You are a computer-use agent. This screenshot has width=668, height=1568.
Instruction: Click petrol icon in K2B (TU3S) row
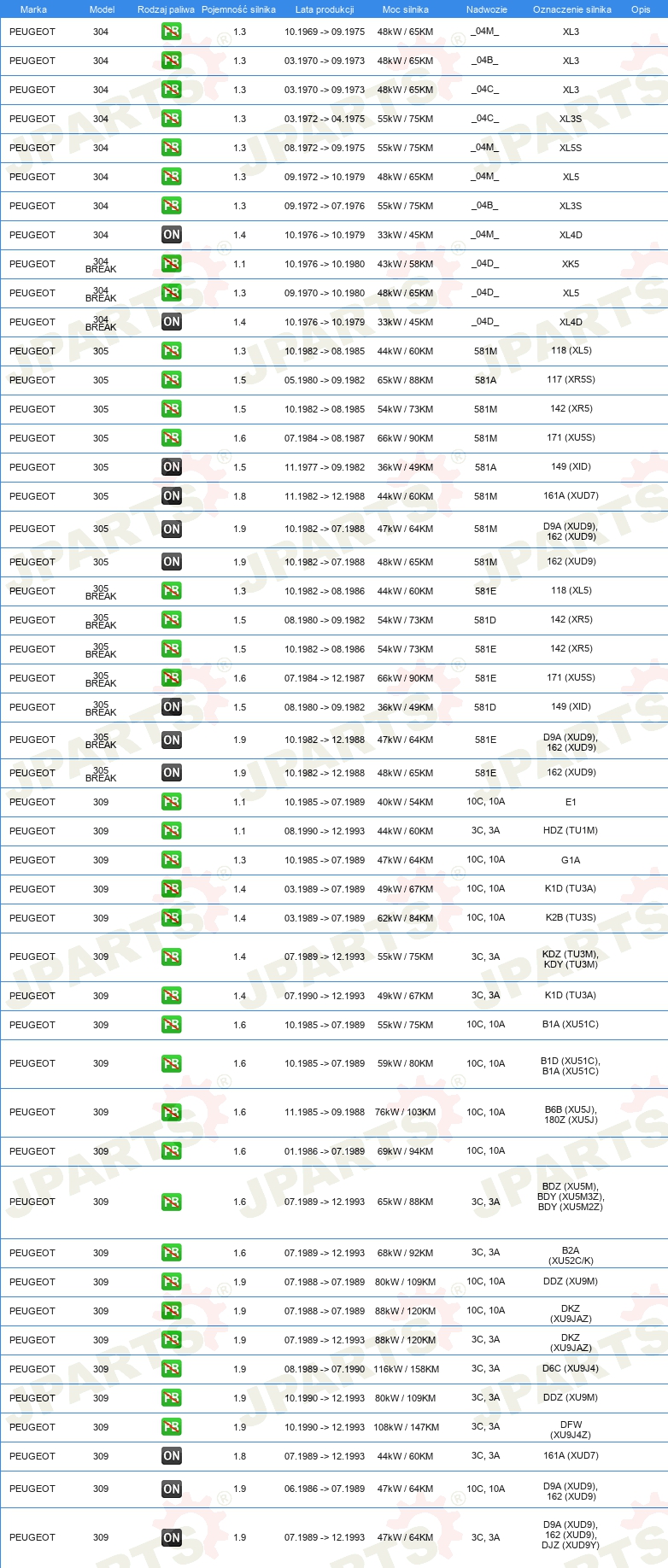[172, 918]
